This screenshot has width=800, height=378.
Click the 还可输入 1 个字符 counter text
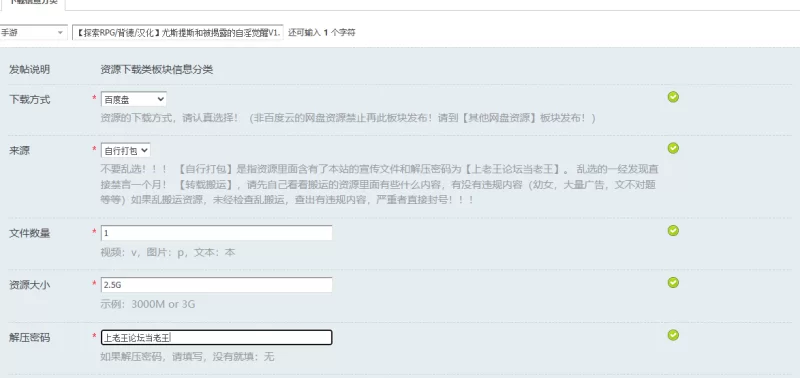[x=321, y=33]
